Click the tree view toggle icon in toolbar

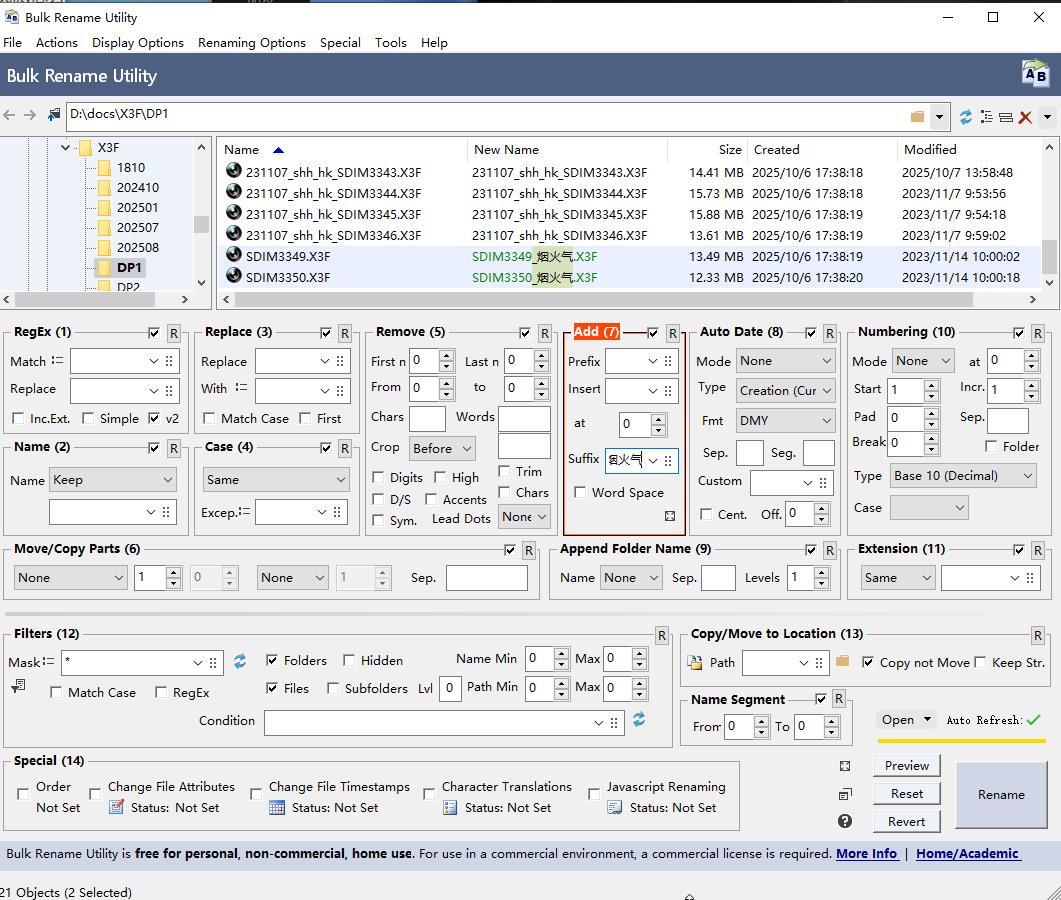(x=987, y=117)
